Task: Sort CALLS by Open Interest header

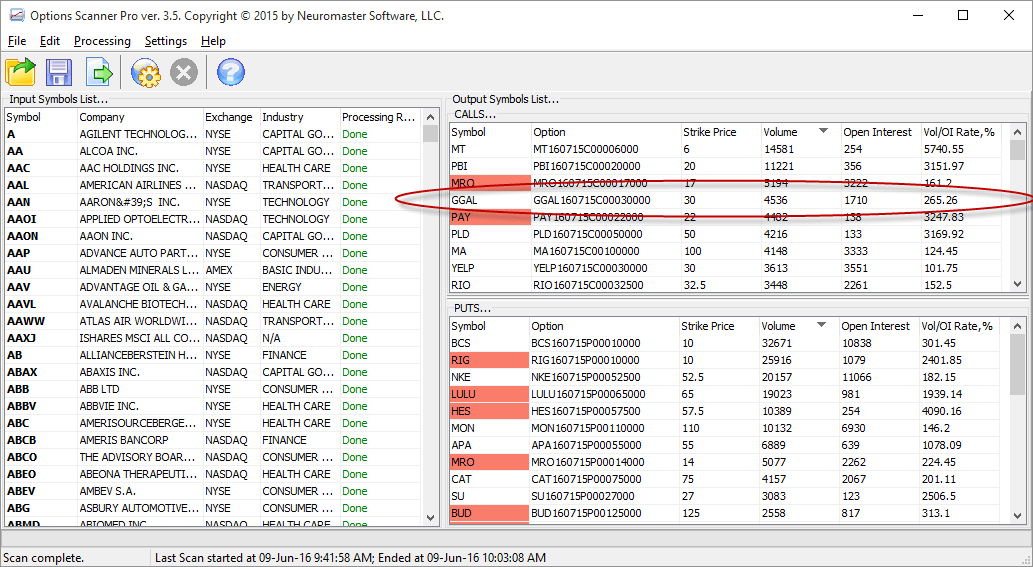Action: pyautogui.click(x=881, y=132)
